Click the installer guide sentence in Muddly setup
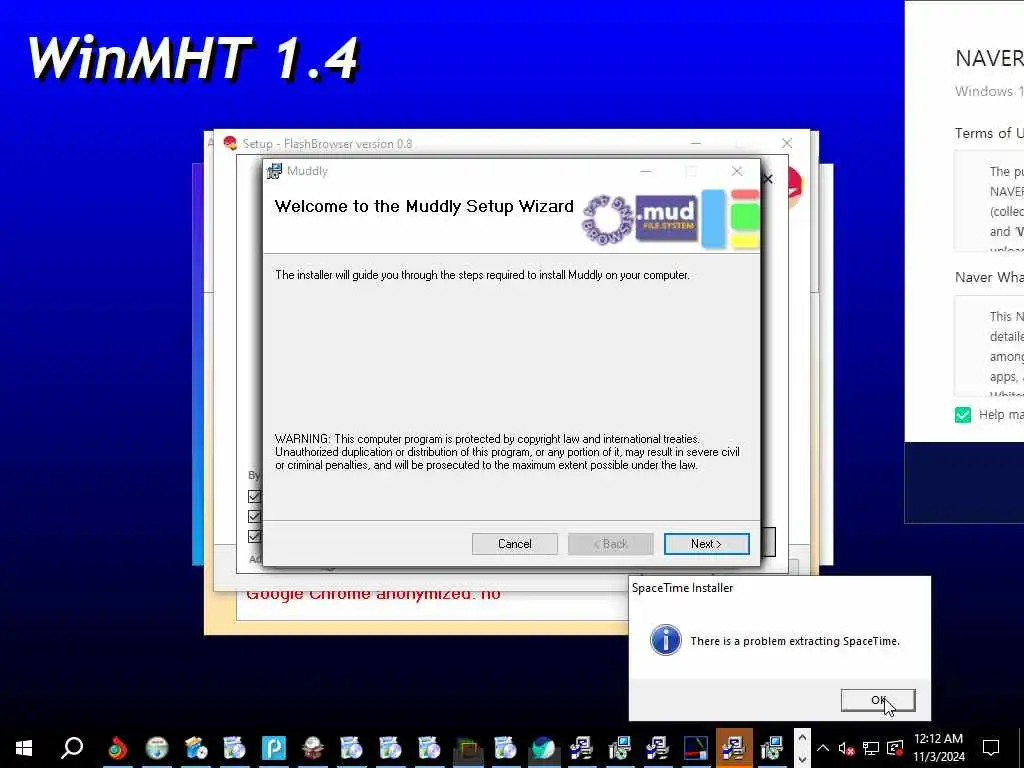Screen dimensions: 1024x768 [x=482, y=275]
